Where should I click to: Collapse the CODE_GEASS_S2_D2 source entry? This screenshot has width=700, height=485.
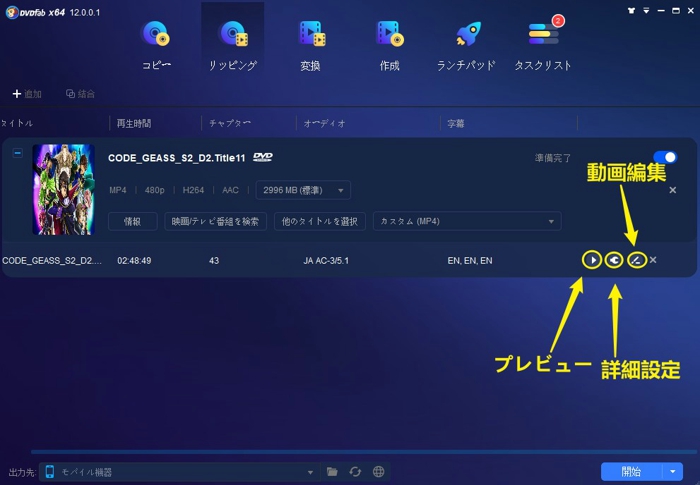pyautogui.click(x=18, y=154)
